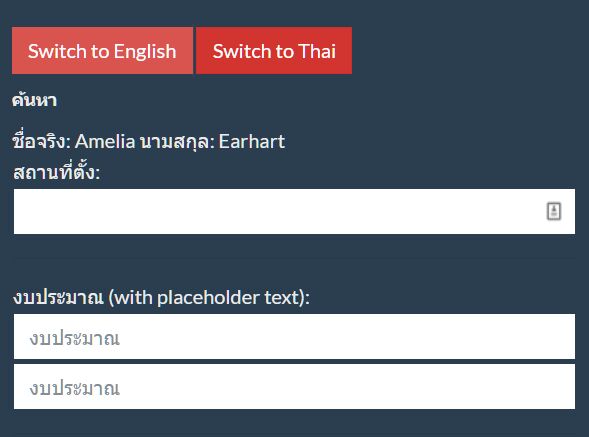Focus the first งบประมาณ placeholder input
This screenshot has width=589, height=437.
tap(294, 337)
